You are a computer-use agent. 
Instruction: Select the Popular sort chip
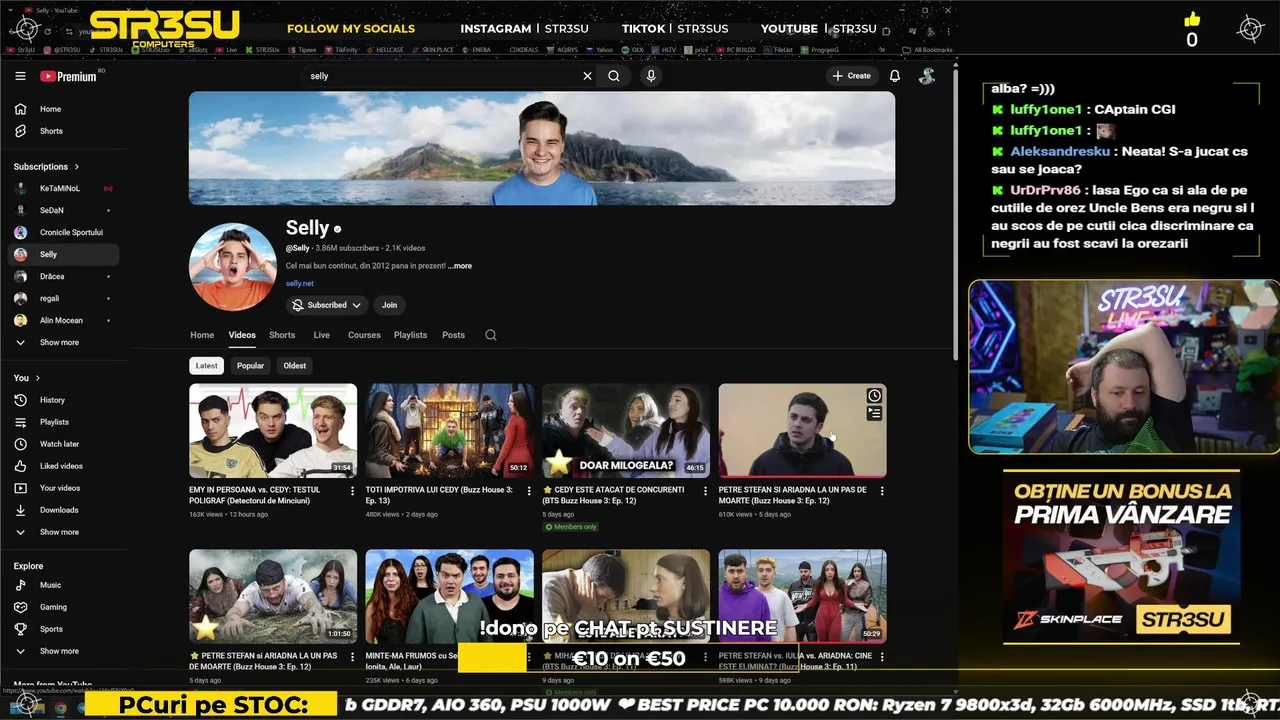[x=250, y=366]
